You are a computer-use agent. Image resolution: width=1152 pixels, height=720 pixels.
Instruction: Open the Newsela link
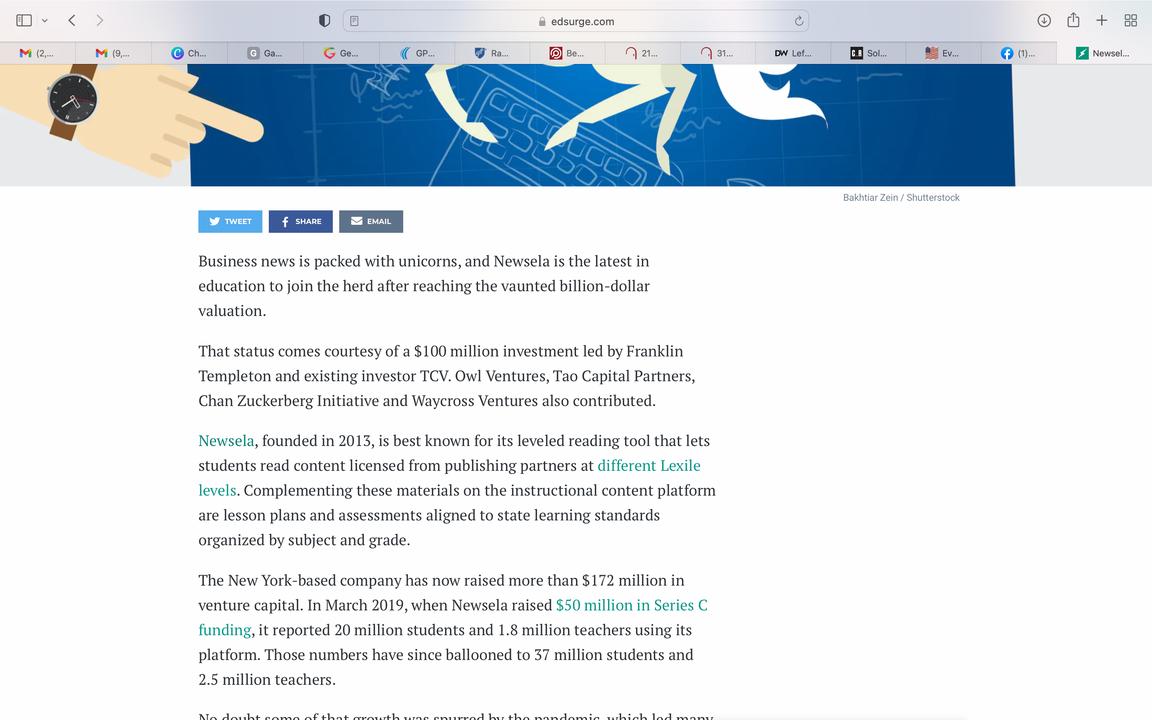click(226, 441)
